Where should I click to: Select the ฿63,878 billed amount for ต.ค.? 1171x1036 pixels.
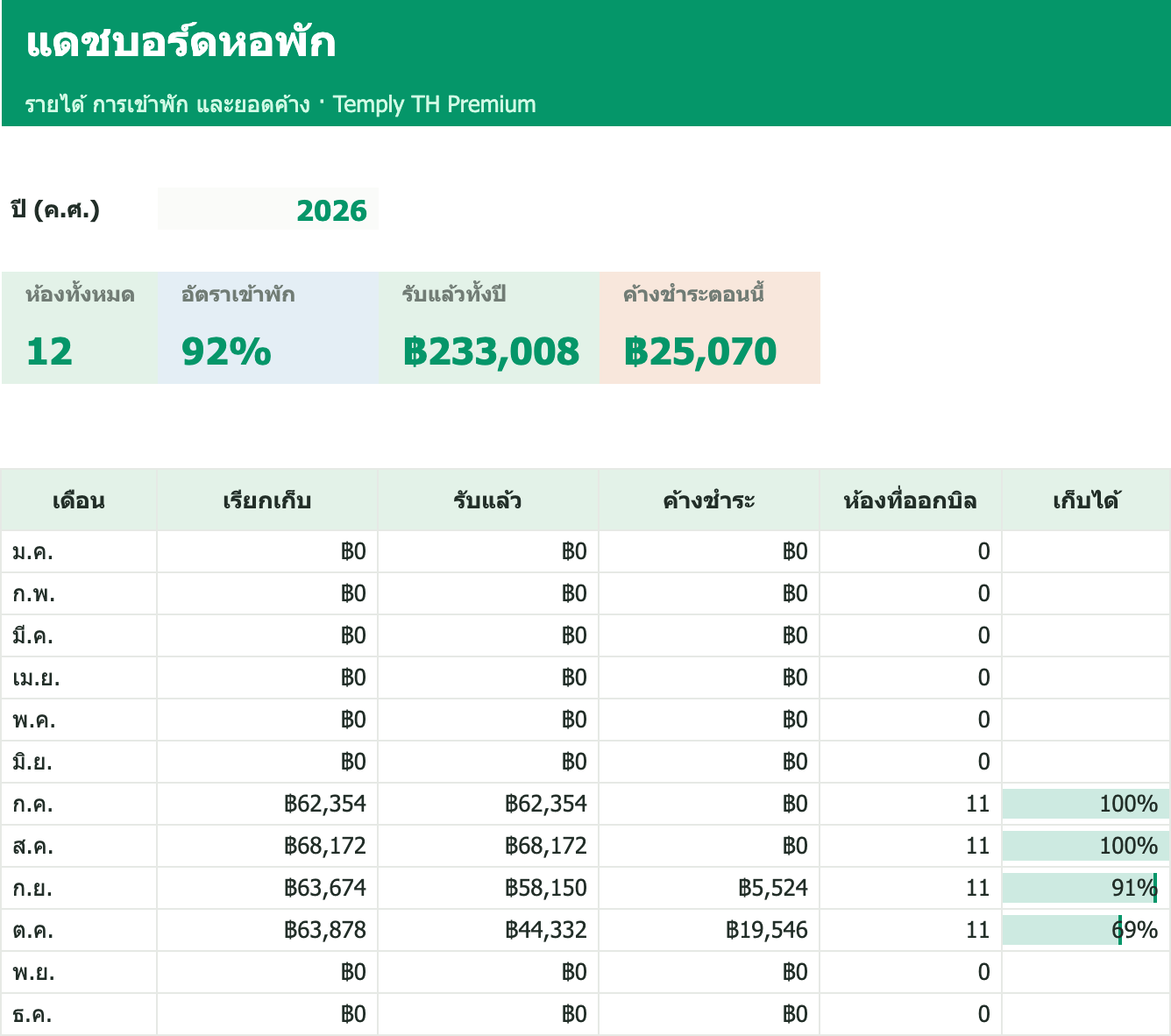[325, 930]
